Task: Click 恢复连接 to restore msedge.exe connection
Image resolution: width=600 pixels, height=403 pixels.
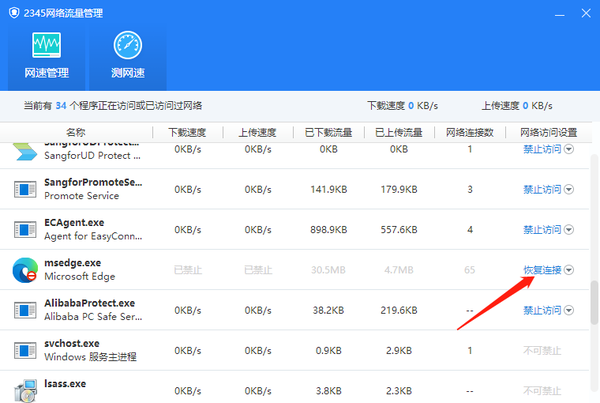Action: (541, 270)
